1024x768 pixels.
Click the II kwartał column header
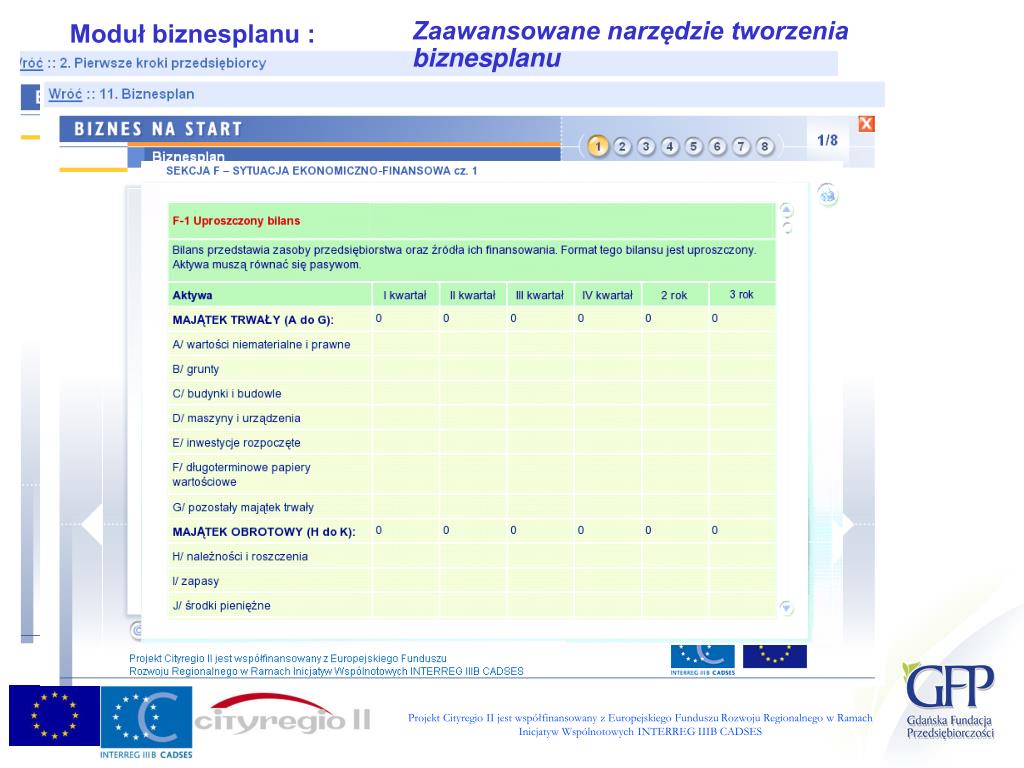point(472,295)
